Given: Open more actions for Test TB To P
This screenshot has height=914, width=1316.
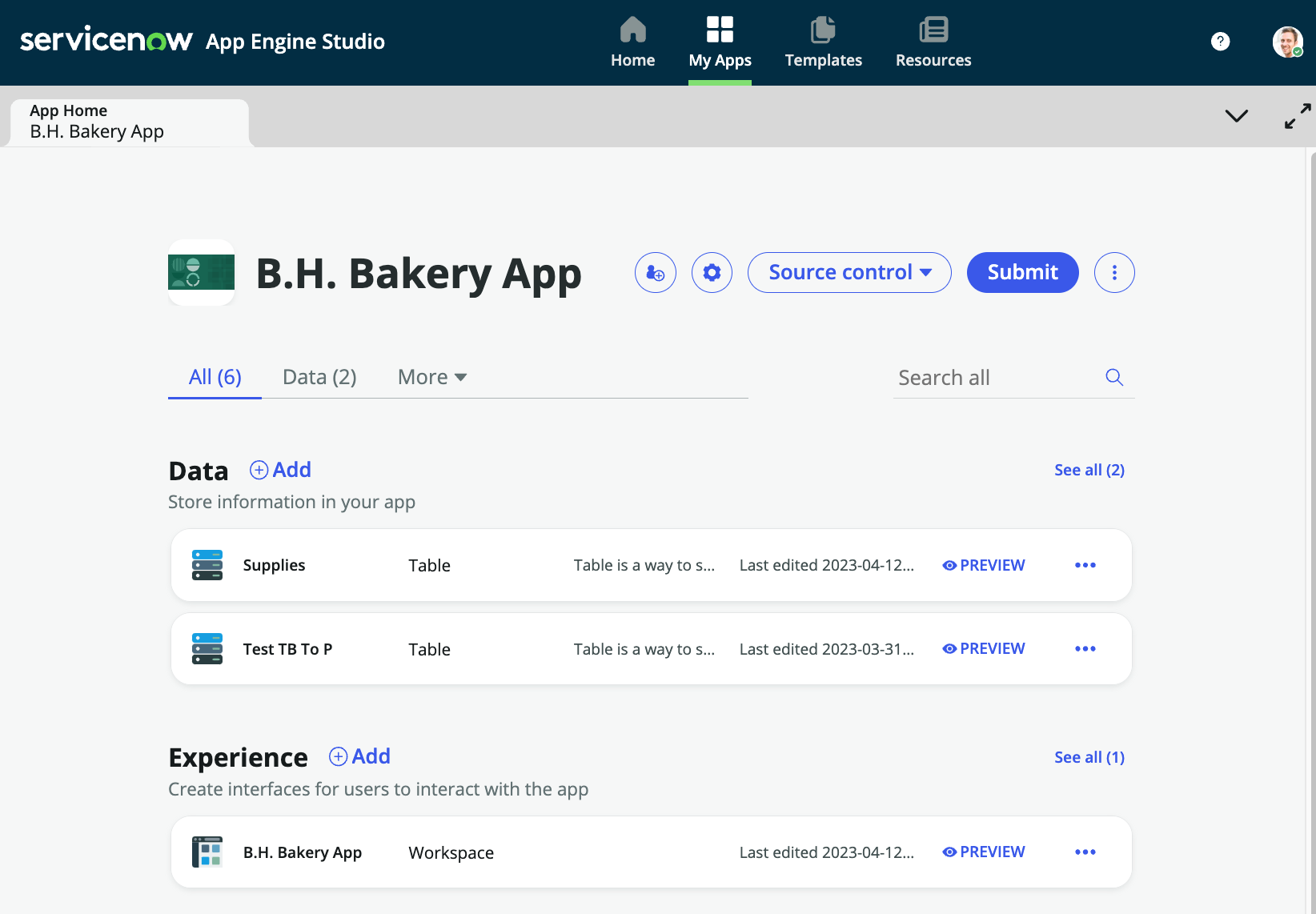Looking at the screenshot, I should (x=1085, y=648).
